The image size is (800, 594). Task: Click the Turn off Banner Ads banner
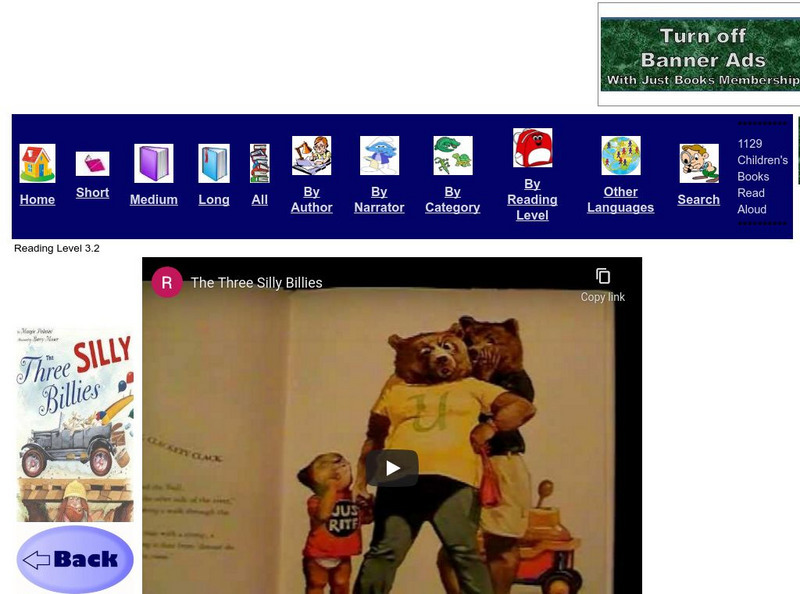click(700, 55)
